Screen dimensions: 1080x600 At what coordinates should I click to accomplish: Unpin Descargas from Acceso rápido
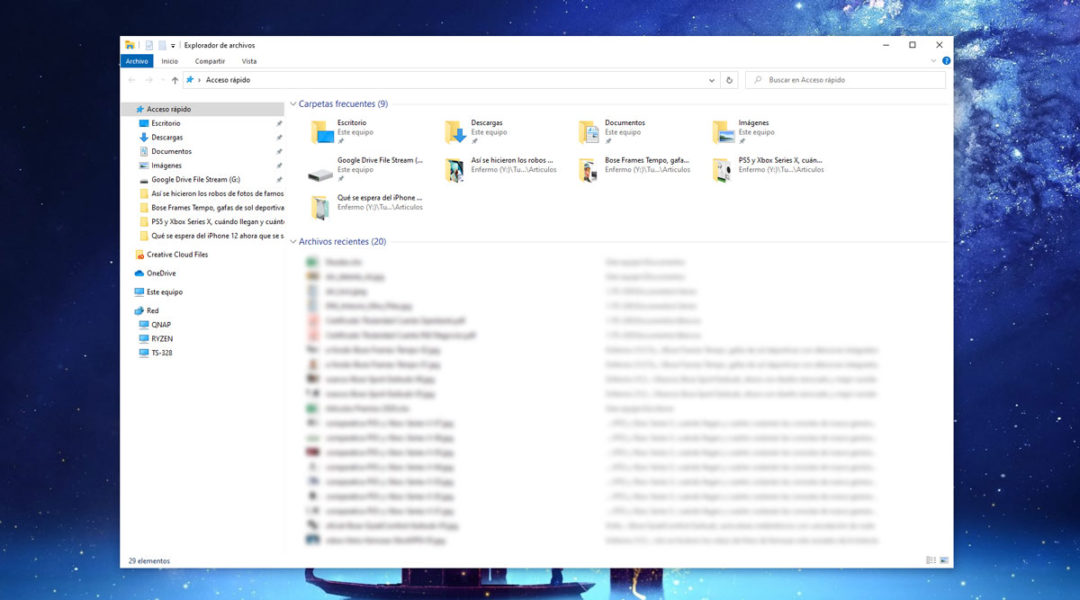click(277, 137)
